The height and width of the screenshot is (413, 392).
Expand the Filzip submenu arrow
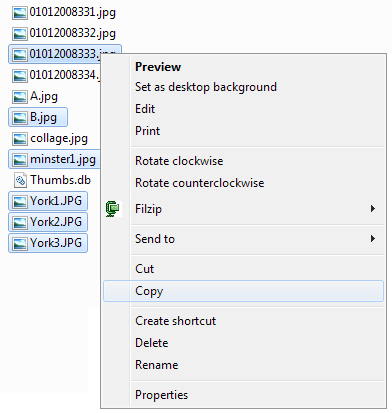click(x=373, y=209)
